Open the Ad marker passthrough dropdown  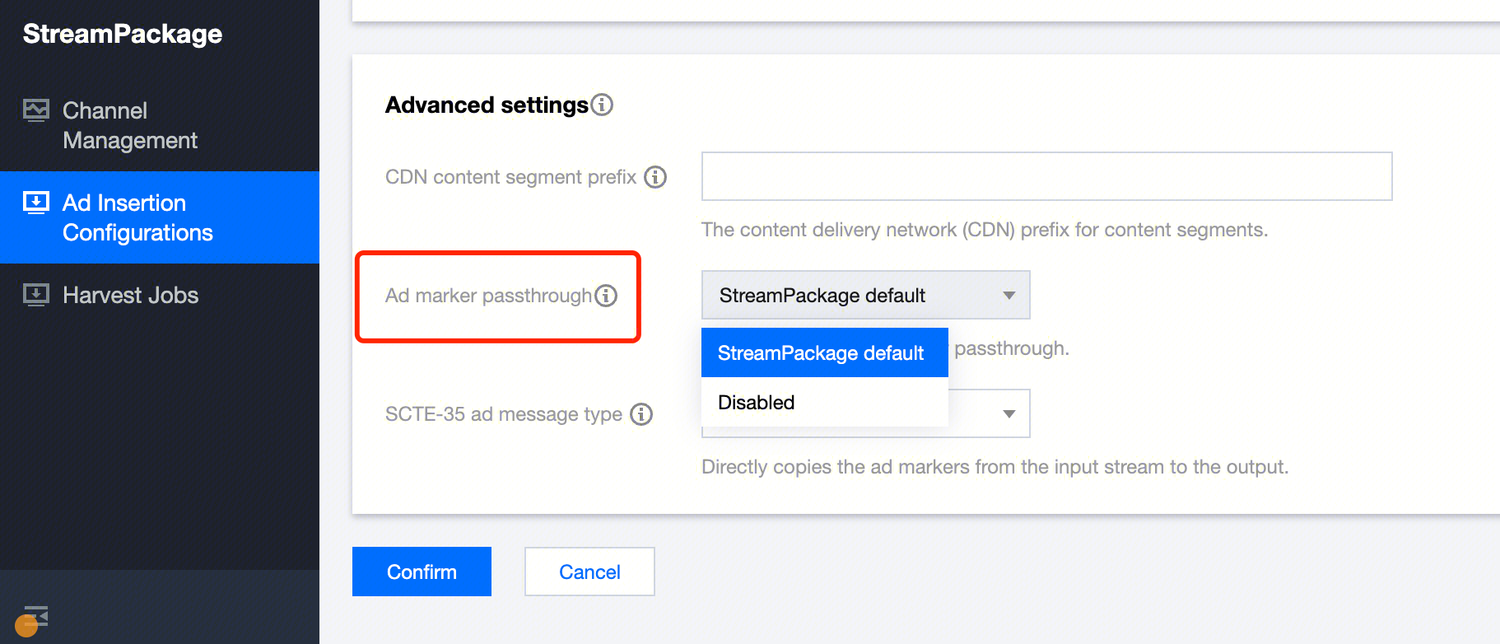click(x=865, y=296)
